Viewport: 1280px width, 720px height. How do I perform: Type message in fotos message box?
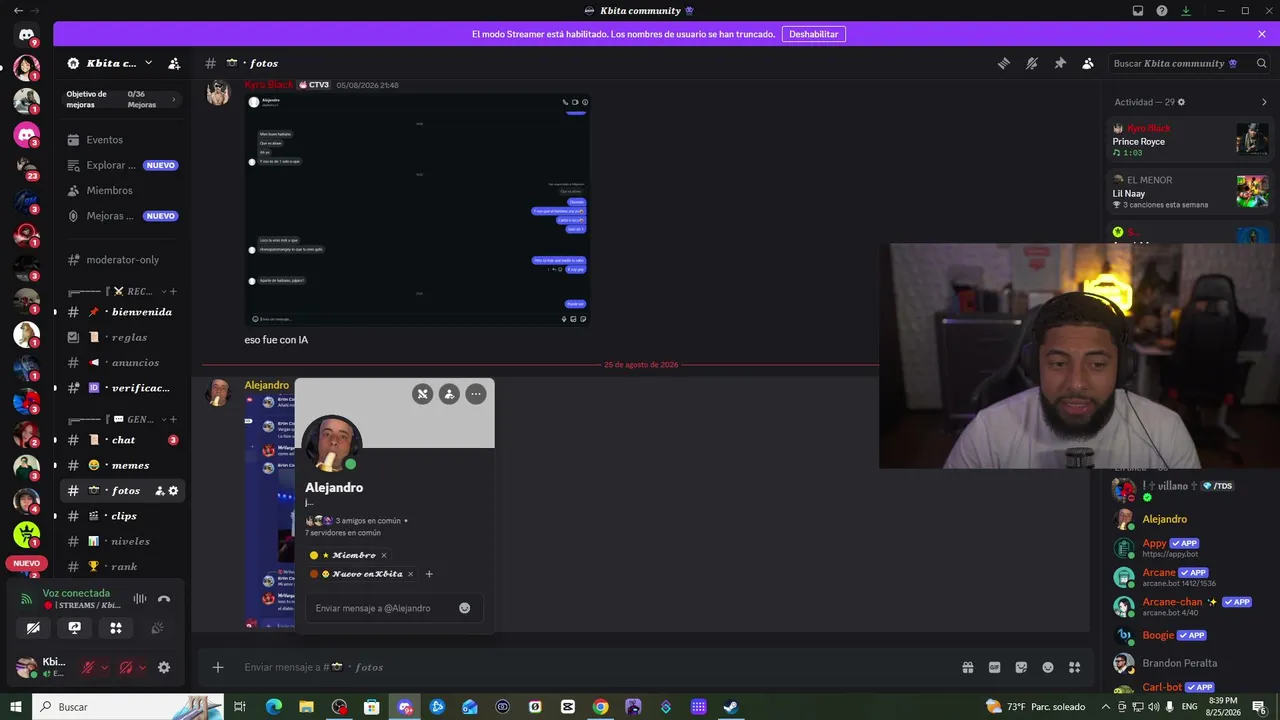[595, 667]
